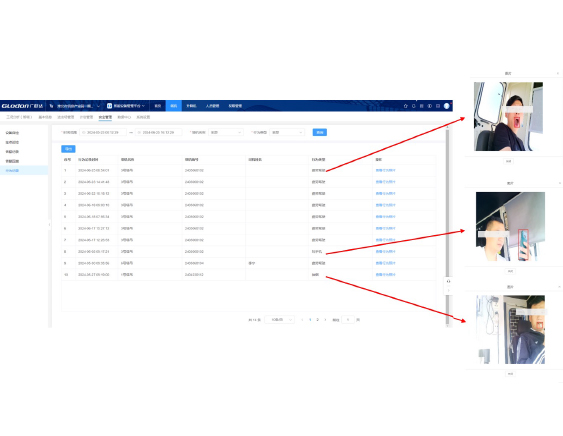This screenshot has width=563, height=436.
Task: Click the blue 导出 export button
Action: 68,149
